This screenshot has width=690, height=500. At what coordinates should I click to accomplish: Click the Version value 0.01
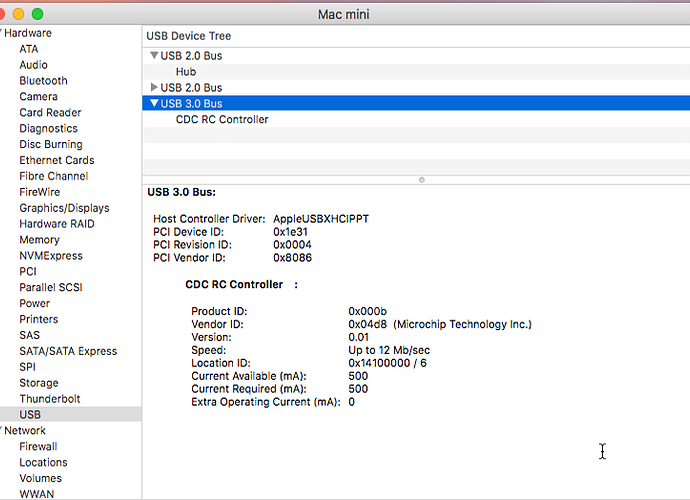click(359, 337)
